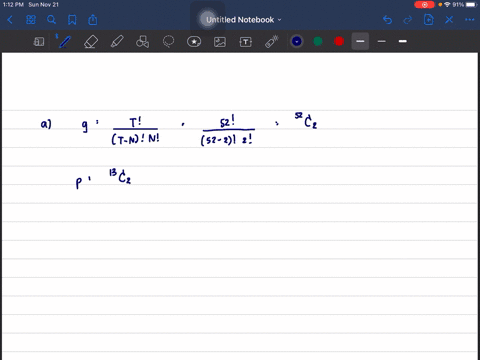The width and height of the screenshot is (480, 360).
Task: Undo the last stroke
Action: point(387,20)
